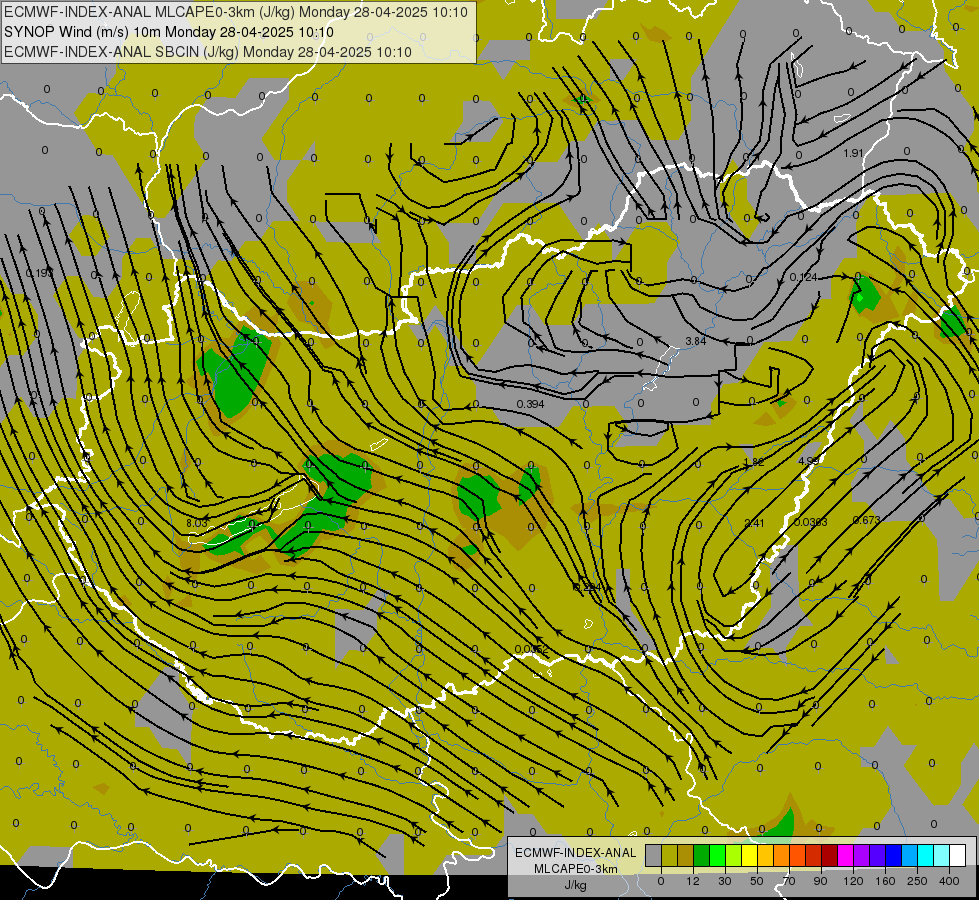979x900 pixels.
Task: Select the dark red legend swatch
Action: click(830, 855)
